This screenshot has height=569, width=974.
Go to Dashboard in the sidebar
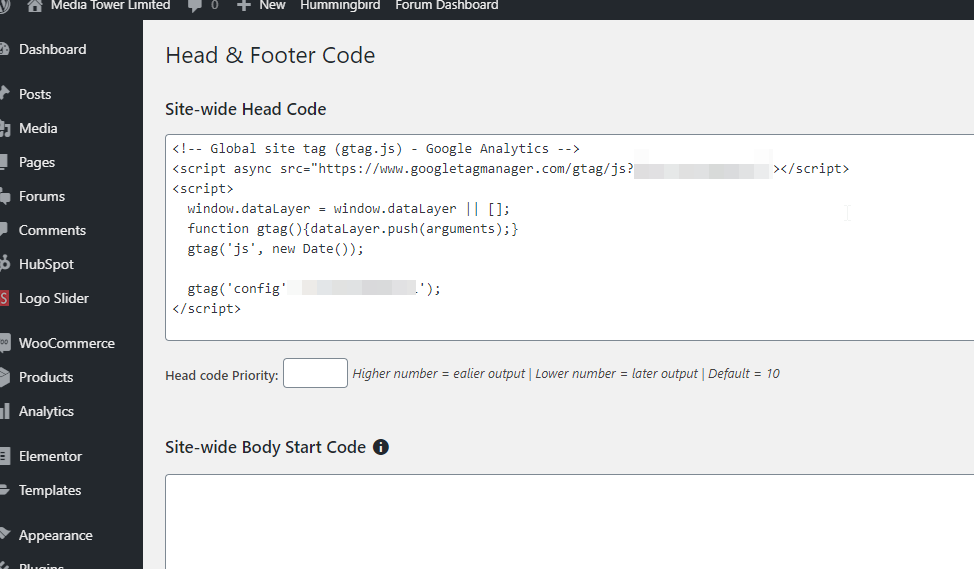[53, 49]
